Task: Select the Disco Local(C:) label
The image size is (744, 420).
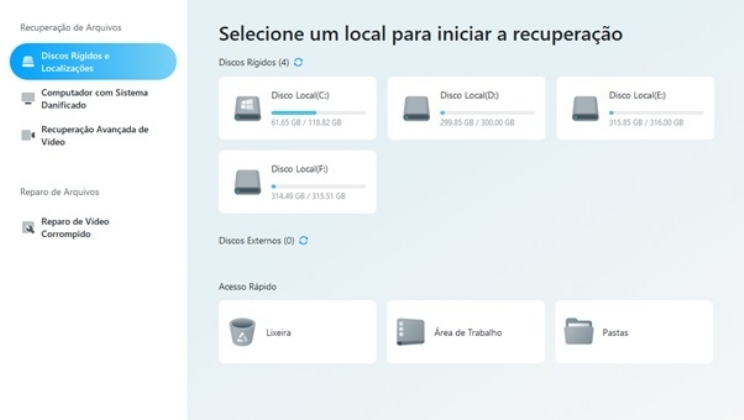Action: pyautogui.click(x=300, y=95)
